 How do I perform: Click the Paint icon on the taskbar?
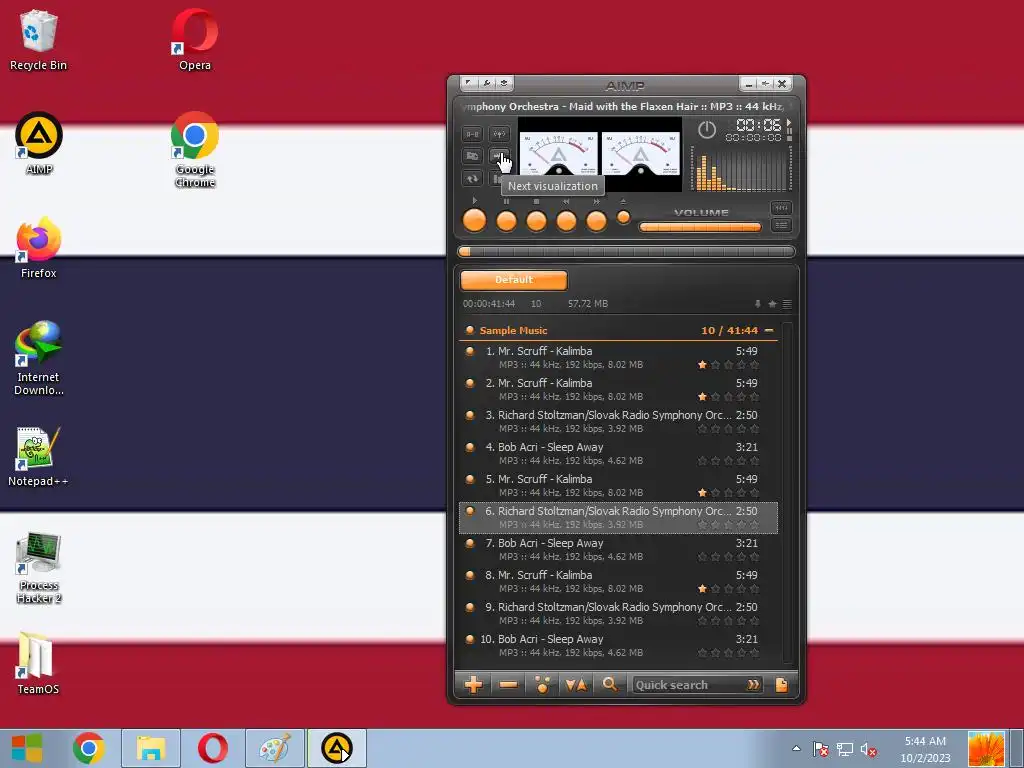[275, 748]
